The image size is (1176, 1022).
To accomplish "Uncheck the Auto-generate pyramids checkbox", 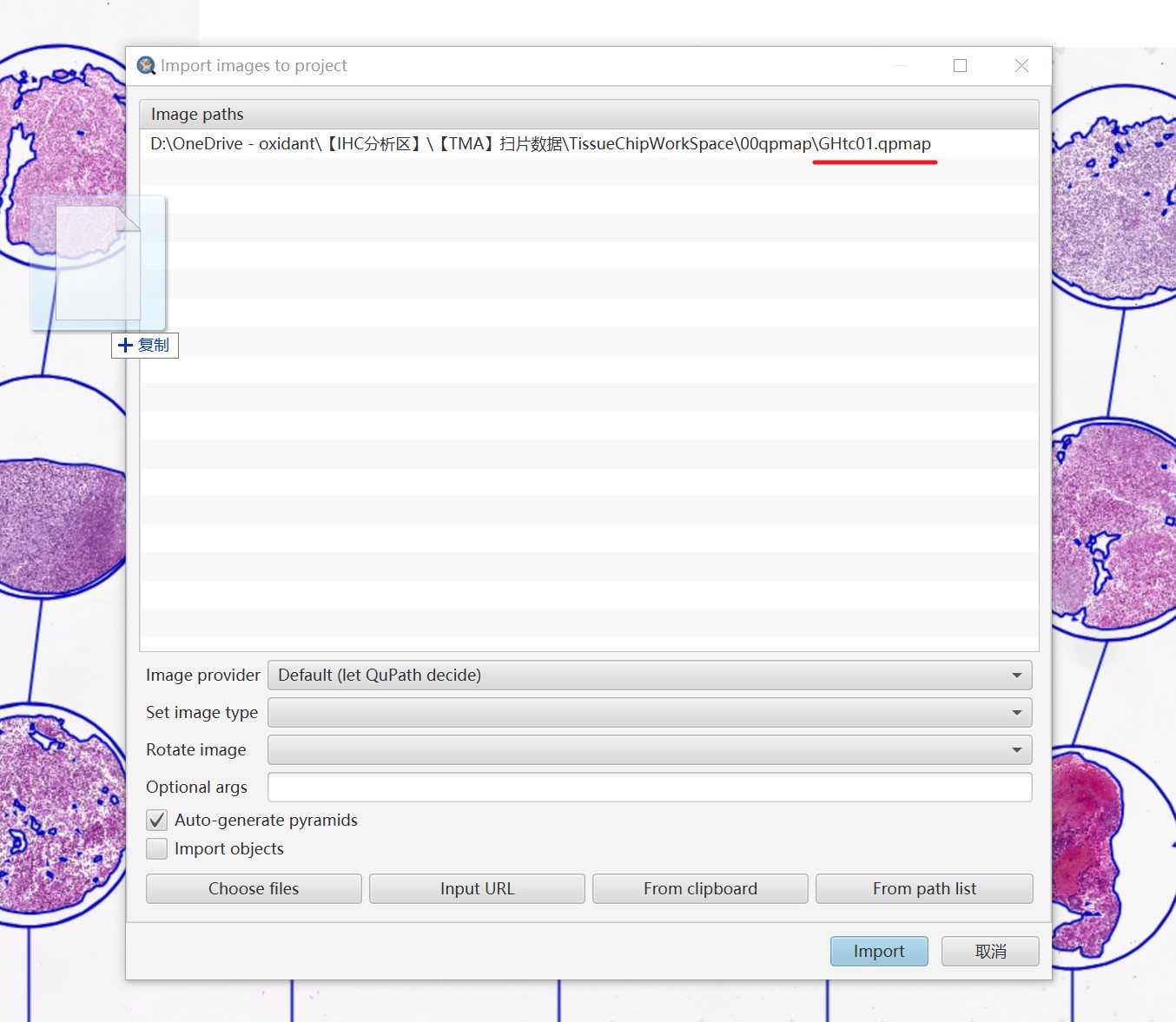I will 157,821.
